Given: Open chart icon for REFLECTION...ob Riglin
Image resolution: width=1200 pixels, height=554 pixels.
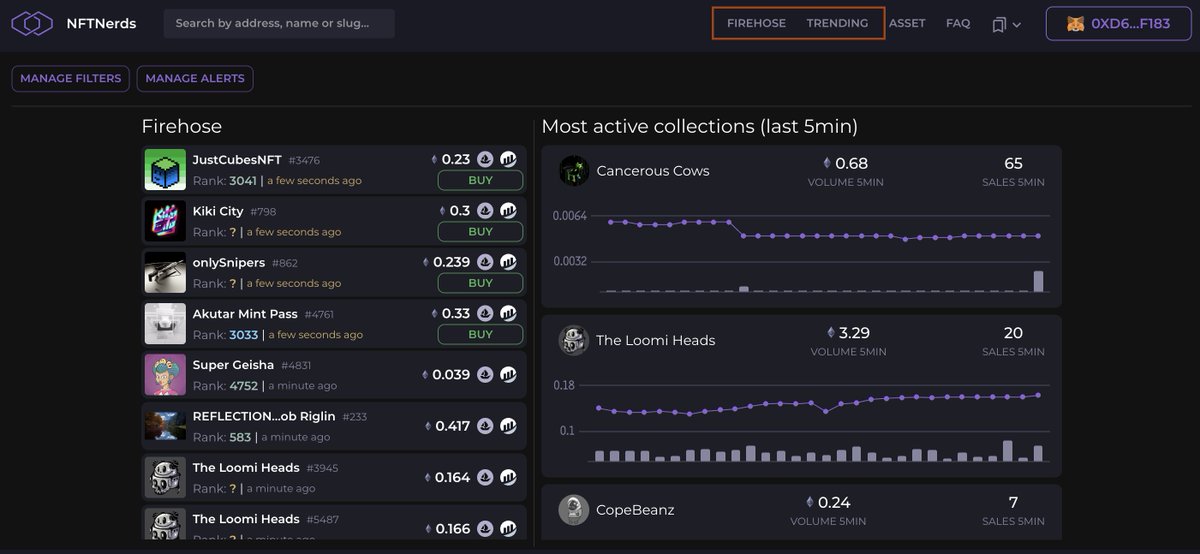Looking at the screenshot, I should point(508,426).
